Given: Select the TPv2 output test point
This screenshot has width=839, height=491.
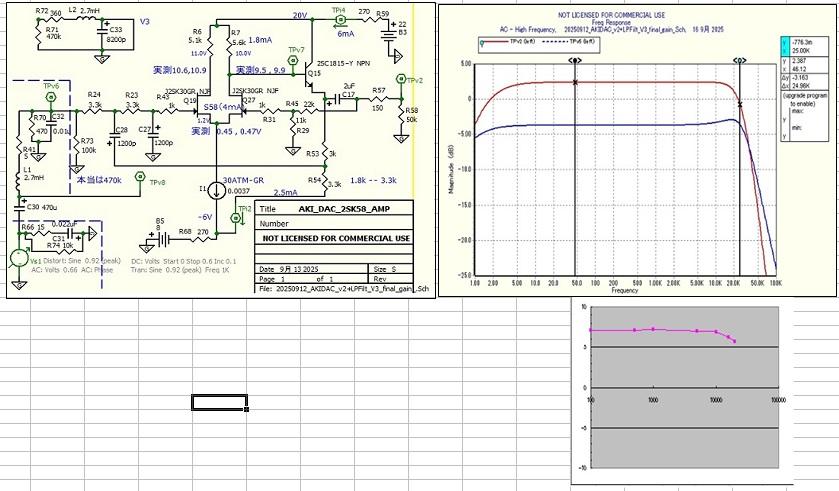Looking at the screenshot, I should pyautogui.click(x=401, y=78).
